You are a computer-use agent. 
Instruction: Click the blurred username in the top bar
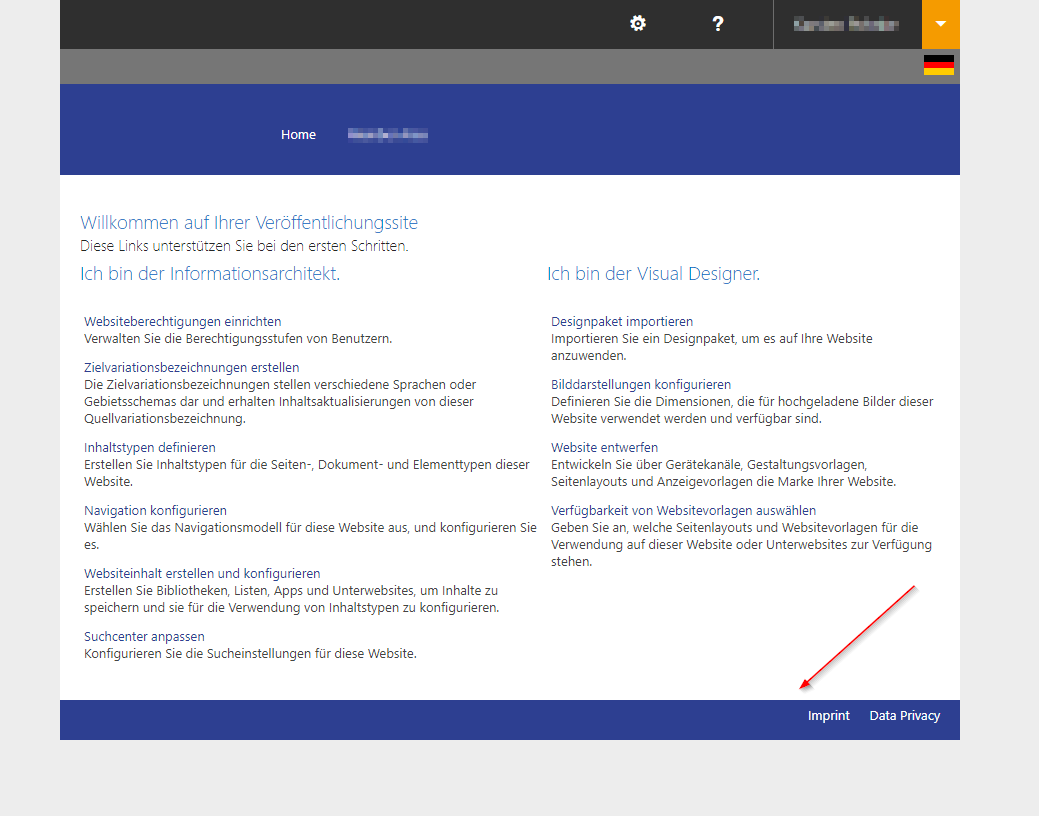click(848, 23)
